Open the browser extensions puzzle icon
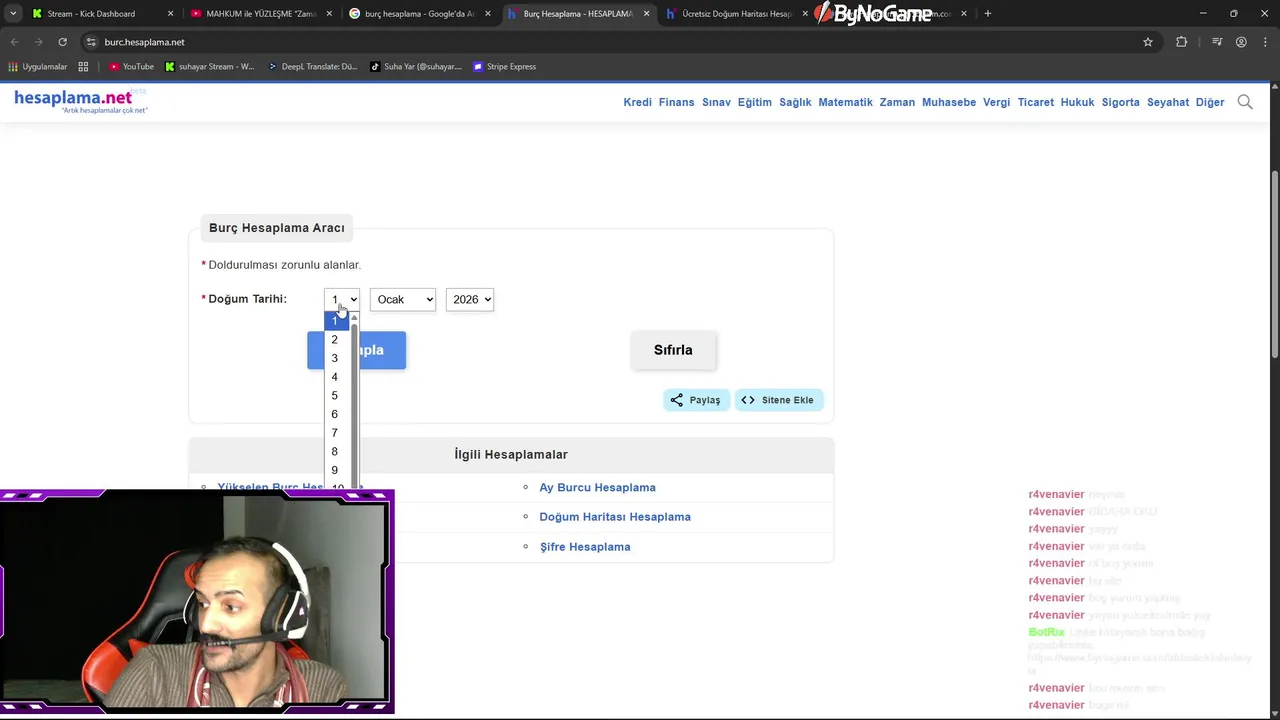 [x=1181, y=42]
